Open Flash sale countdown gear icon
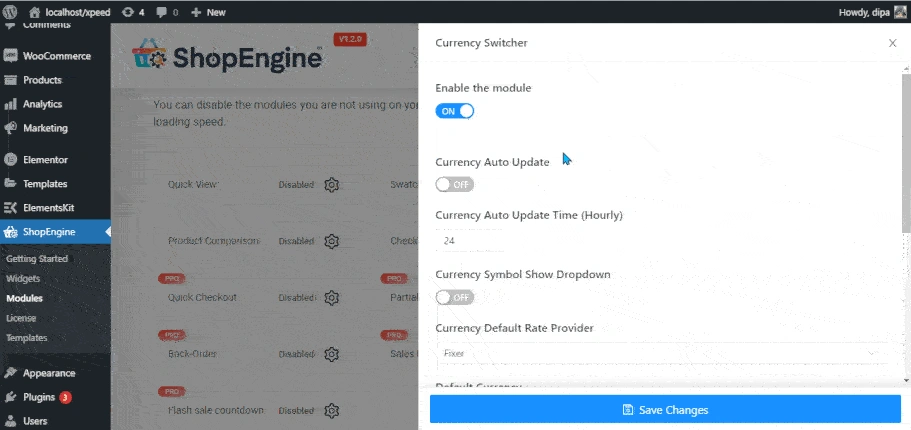This screenshot has width=911, height=430. point(332,410)
